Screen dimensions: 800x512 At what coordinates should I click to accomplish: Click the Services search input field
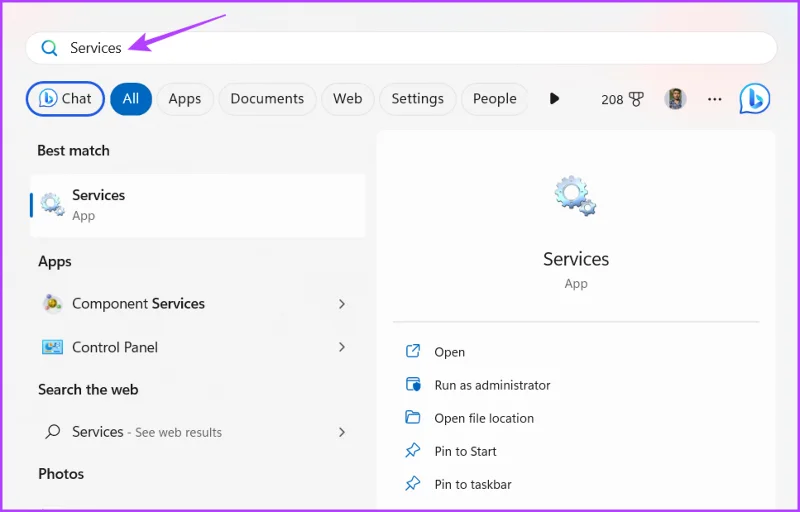401,48
